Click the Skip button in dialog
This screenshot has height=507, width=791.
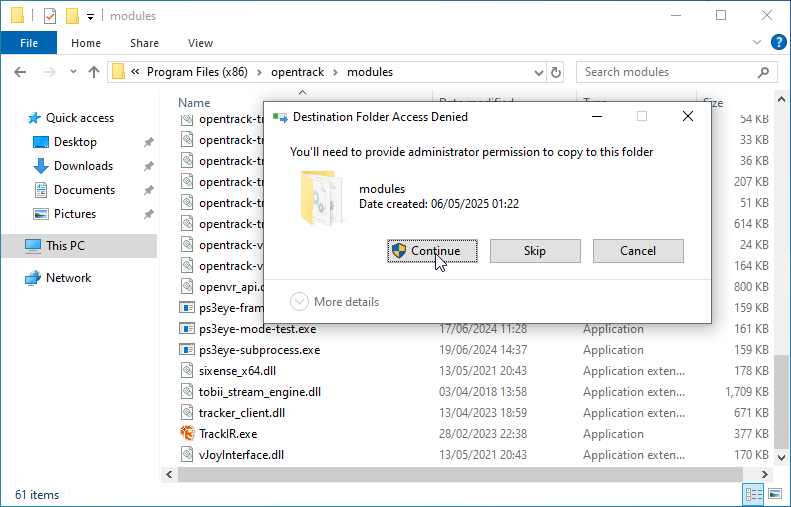coord(535,251)
